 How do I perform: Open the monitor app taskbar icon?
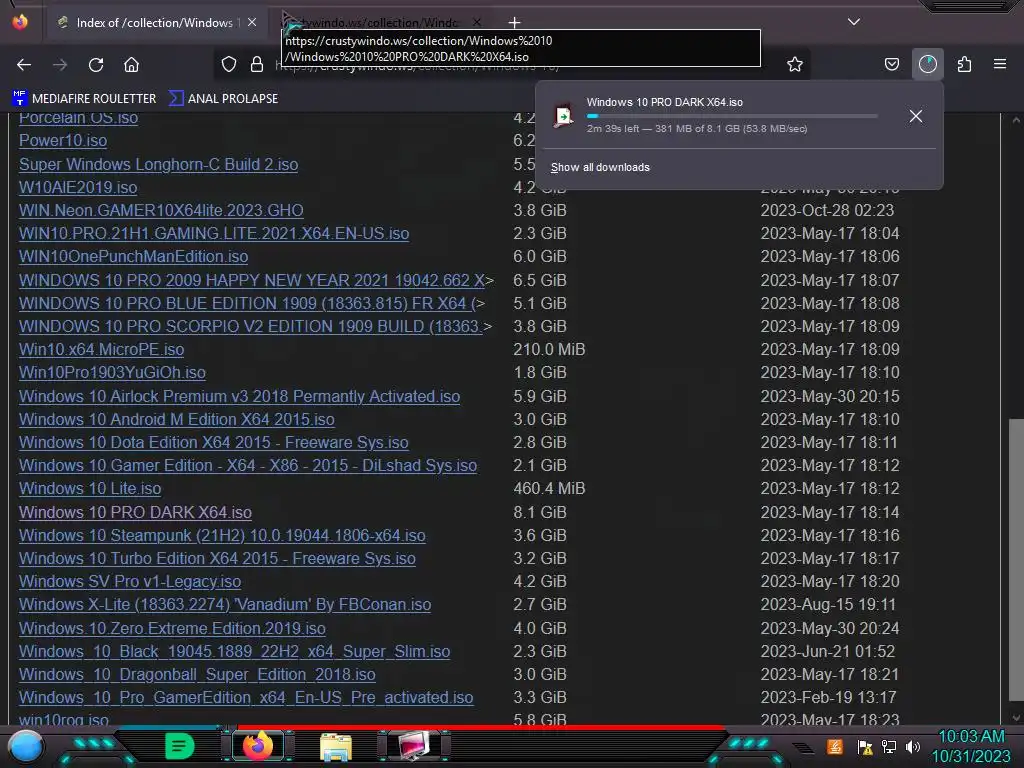pyautogui.click(x=414, y=746)
